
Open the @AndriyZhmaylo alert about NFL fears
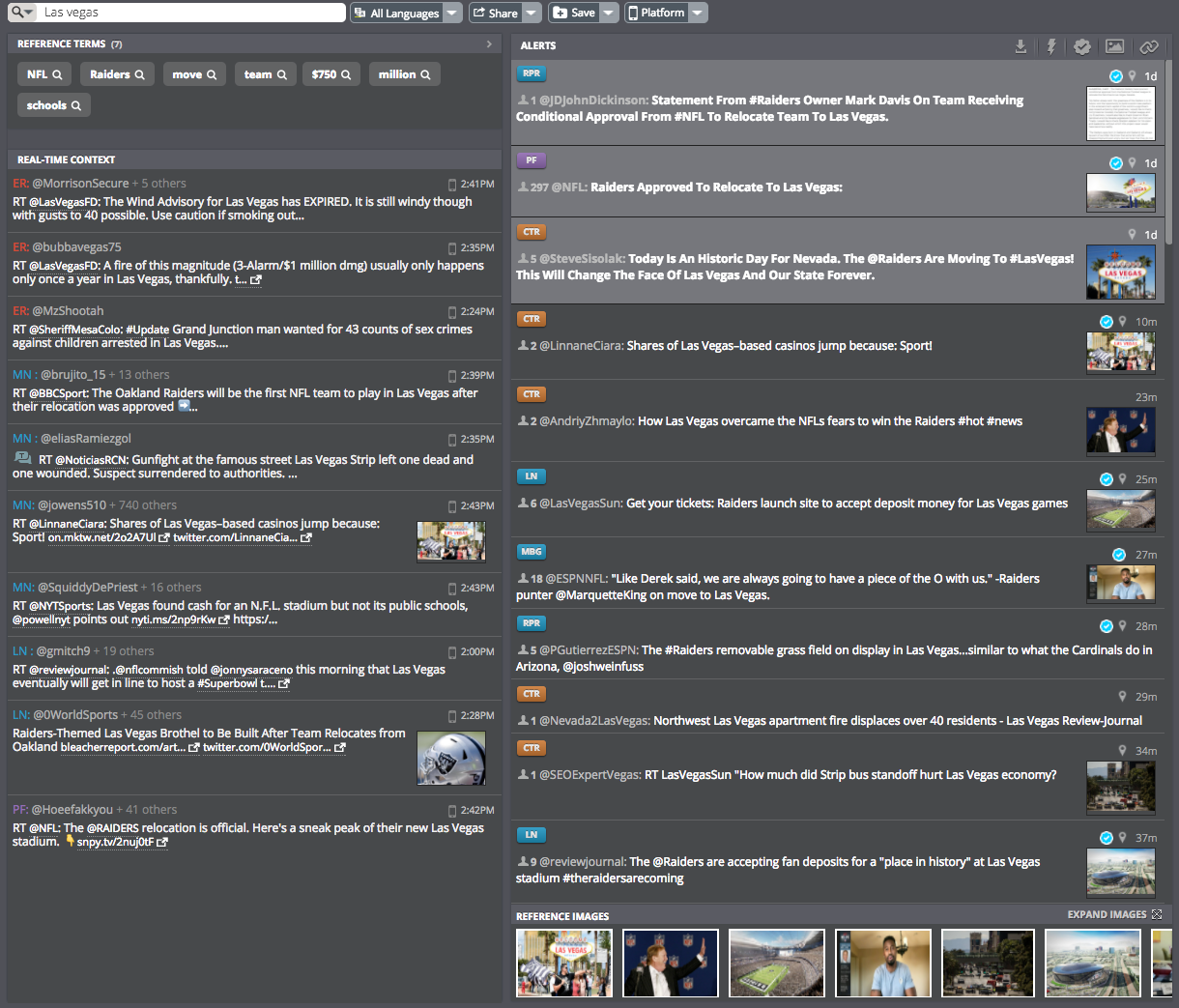click(x=830, y=421)
